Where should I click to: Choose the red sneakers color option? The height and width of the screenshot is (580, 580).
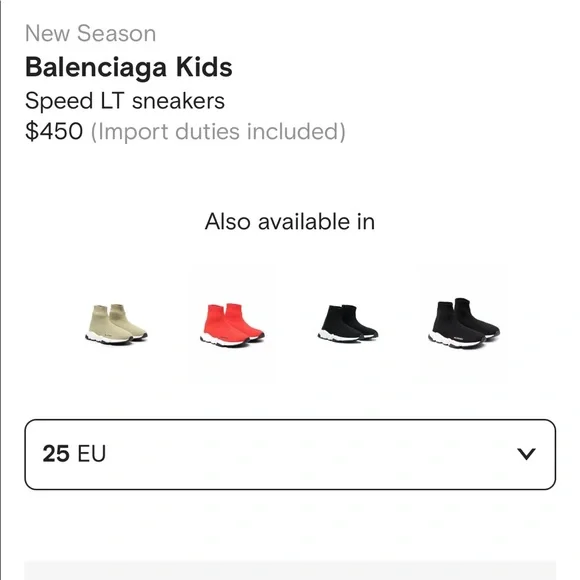[232, 325]
